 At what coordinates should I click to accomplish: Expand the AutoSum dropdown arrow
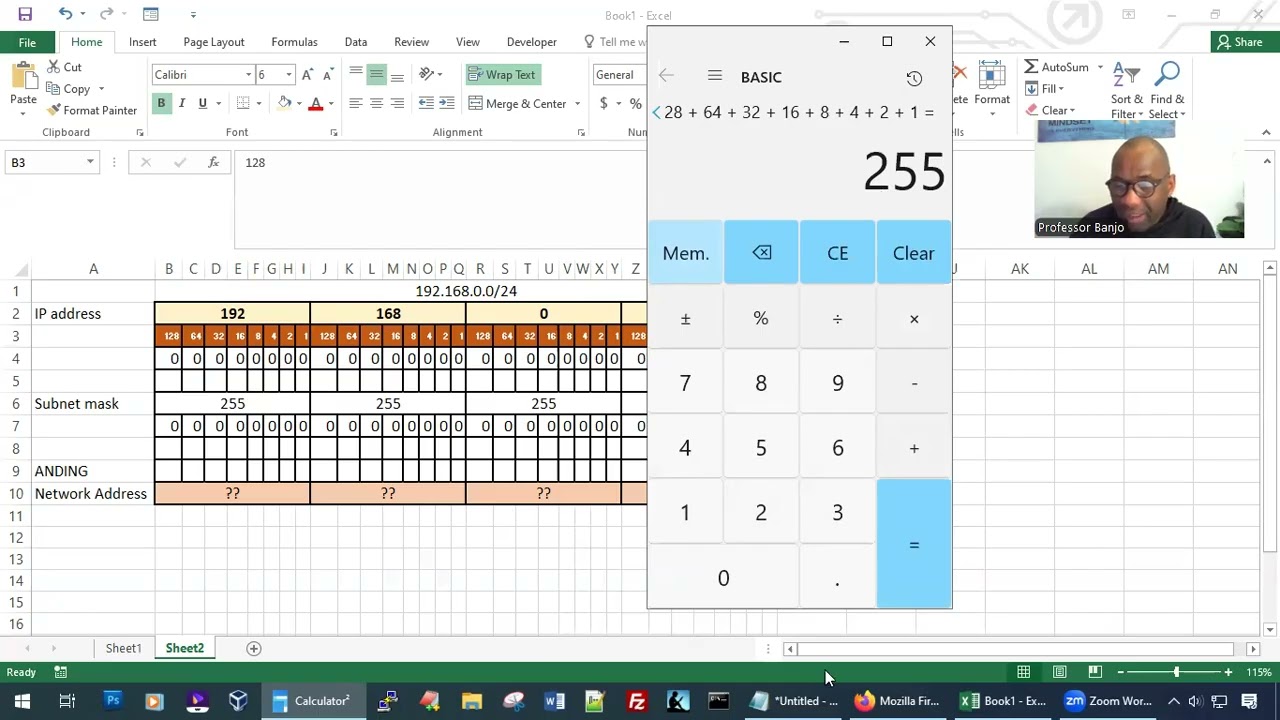tap(1100, 67)
